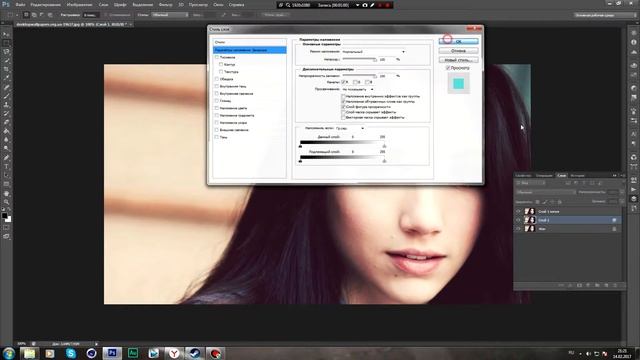Select the Gradient tool
640x360 pixels.
click(6, 131)
